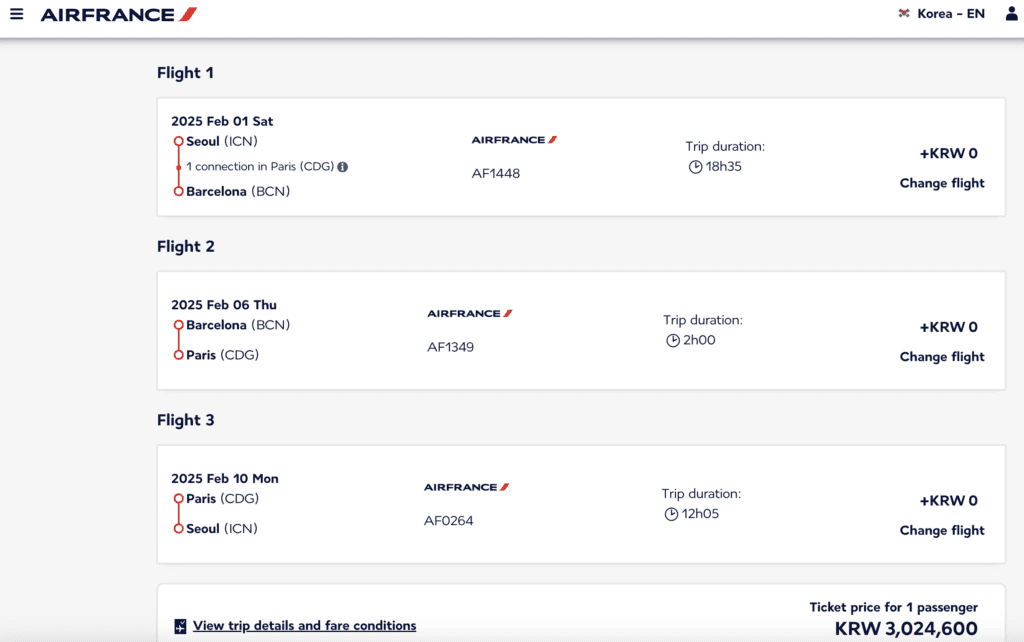Click info icon next to Paris connection

coord(342,167)
